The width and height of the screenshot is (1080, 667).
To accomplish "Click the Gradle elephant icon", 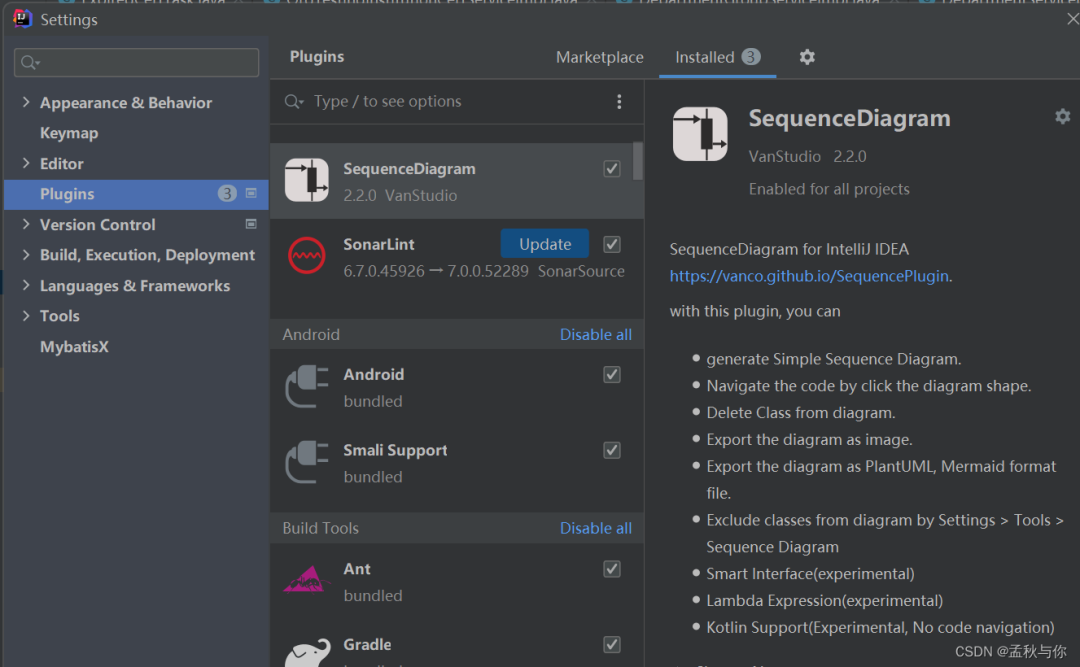I will coord(308,652).
